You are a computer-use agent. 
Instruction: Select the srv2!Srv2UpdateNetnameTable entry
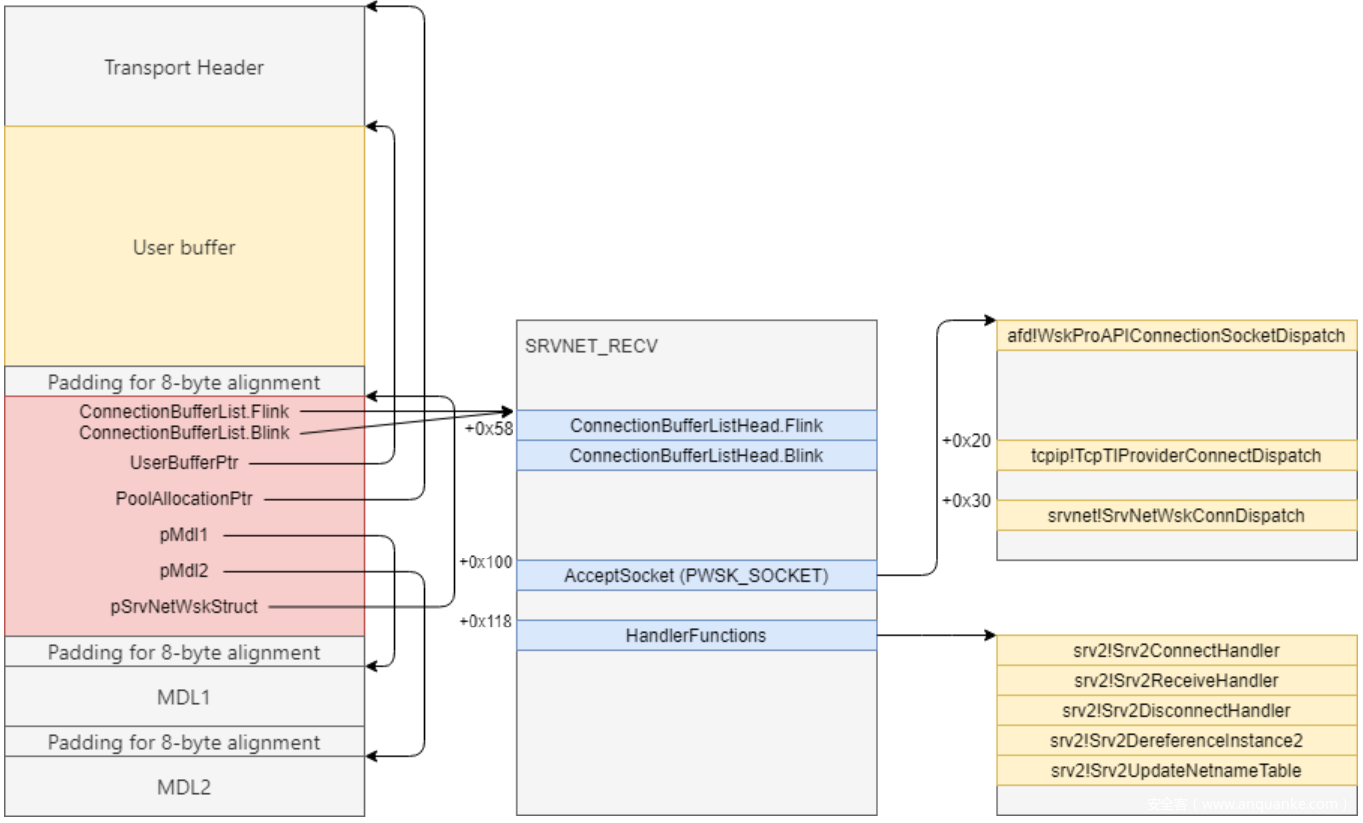1176,771
